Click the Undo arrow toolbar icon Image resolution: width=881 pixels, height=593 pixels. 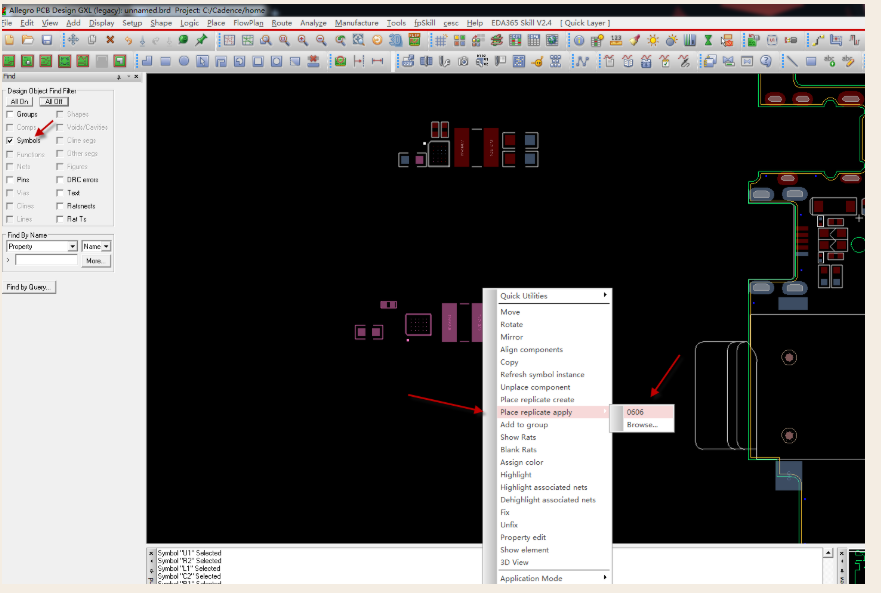[129, 40]
